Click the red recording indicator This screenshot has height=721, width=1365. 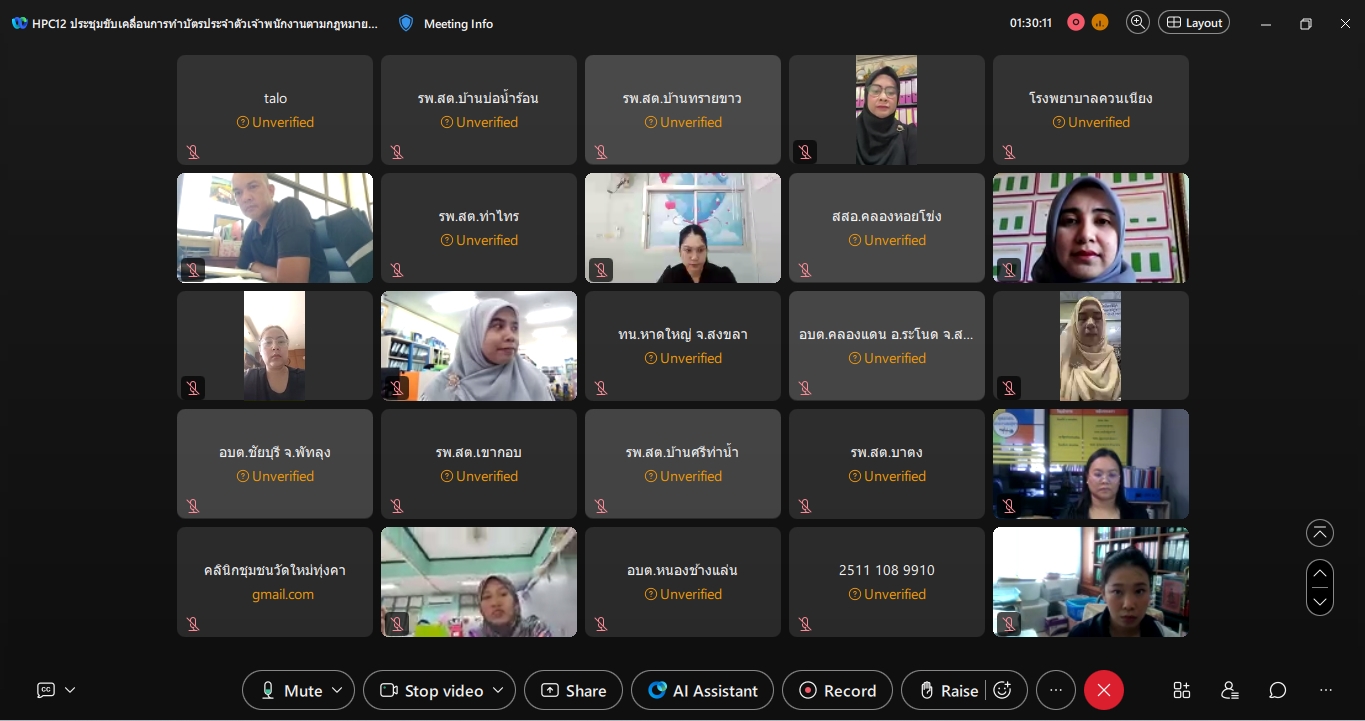(1076, 23)
